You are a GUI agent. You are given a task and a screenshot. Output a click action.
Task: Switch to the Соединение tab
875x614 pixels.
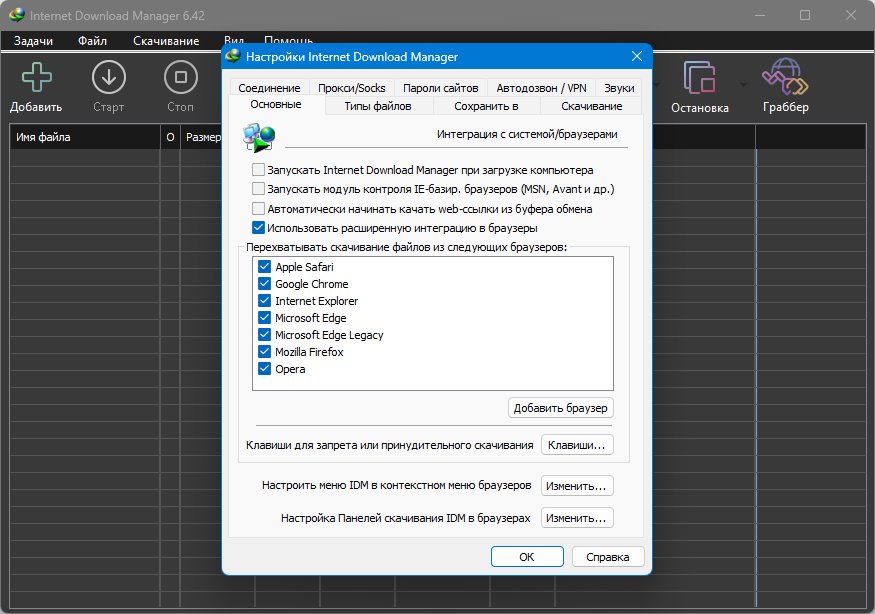click(x=269, y=88)
